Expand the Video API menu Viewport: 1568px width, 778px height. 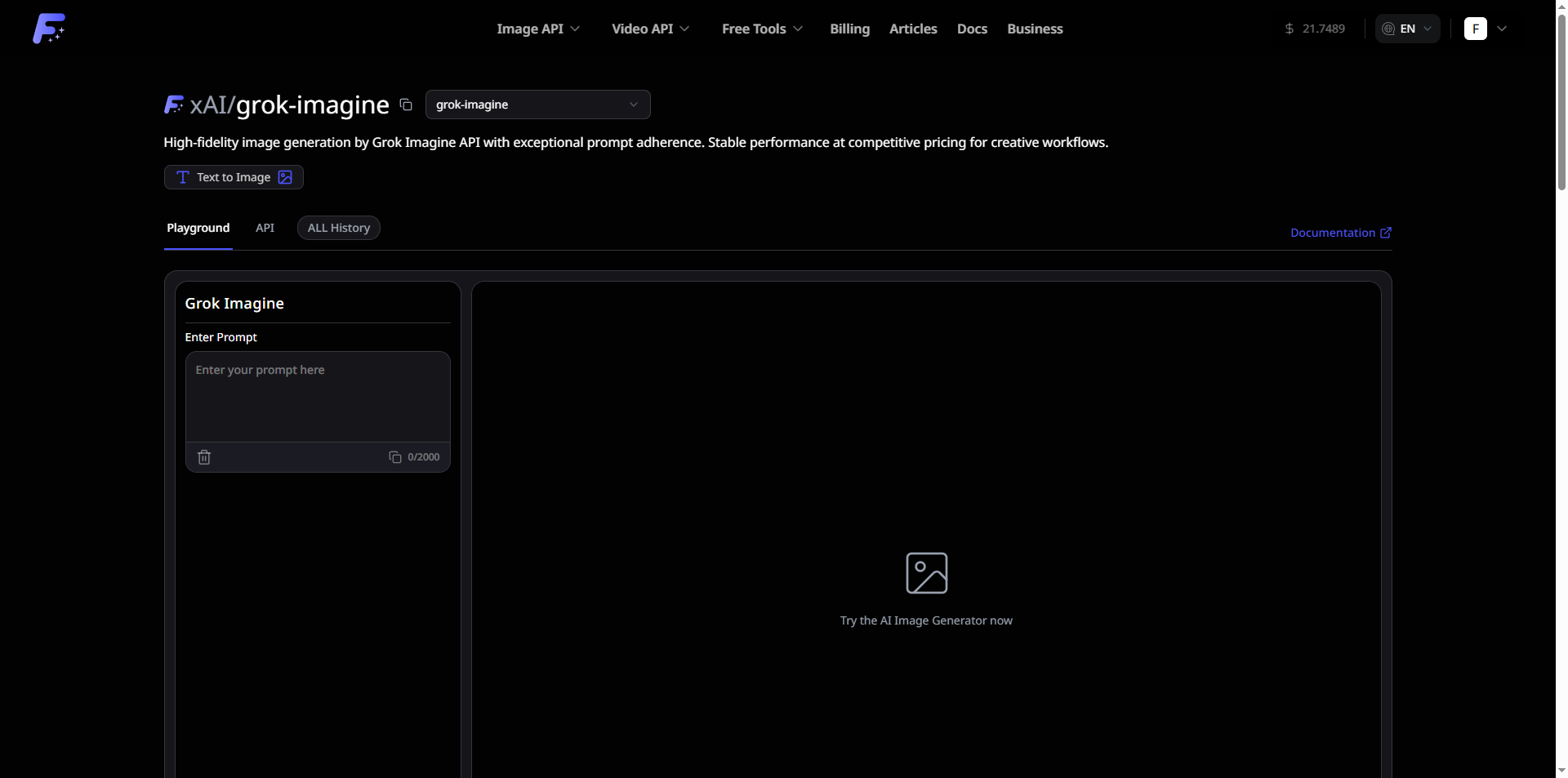[x=651, y=29]
